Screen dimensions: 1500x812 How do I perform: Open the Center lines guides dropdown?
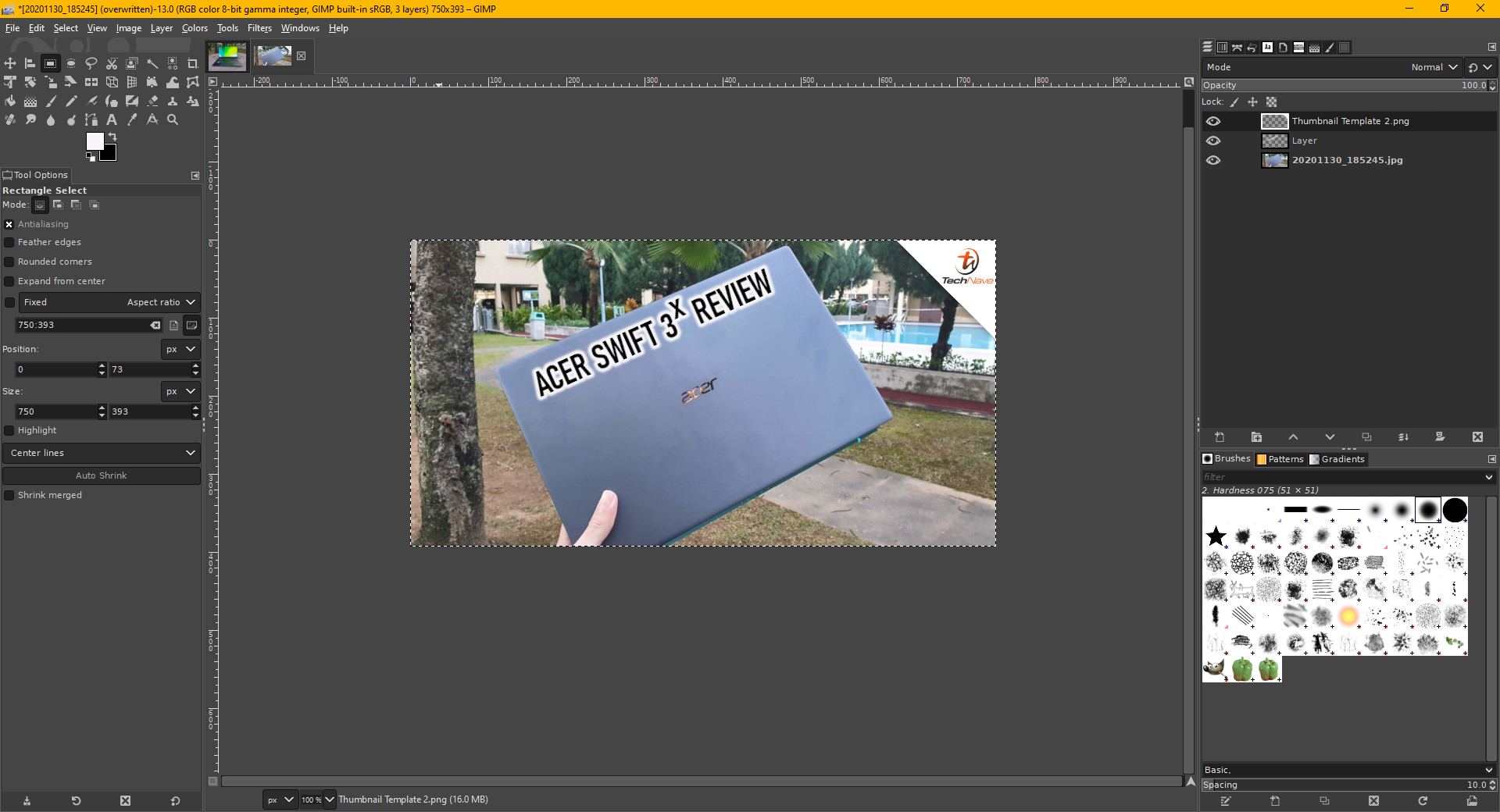click(102, 453)
